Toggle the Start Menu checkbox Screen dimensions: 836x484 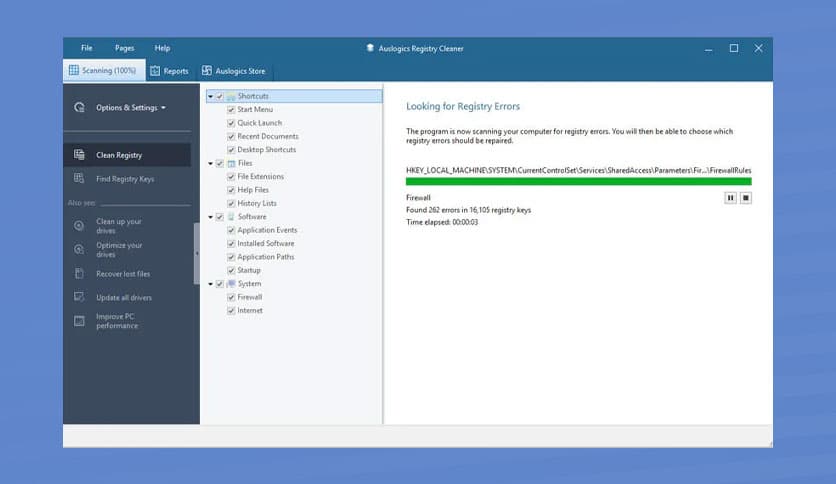click(x=231, y=110)
